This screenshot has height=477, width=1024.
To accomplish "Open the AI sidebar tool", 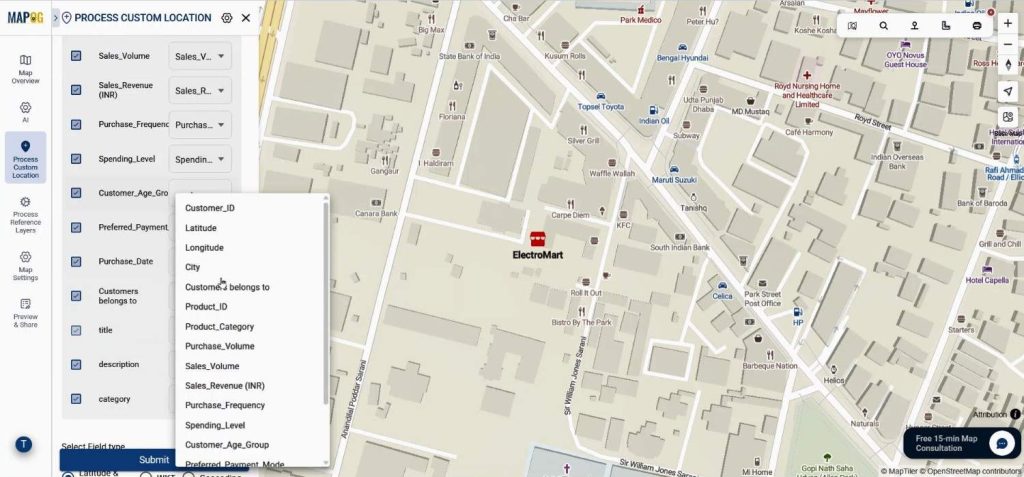I will pyautogui.click(x=25, y=112).
